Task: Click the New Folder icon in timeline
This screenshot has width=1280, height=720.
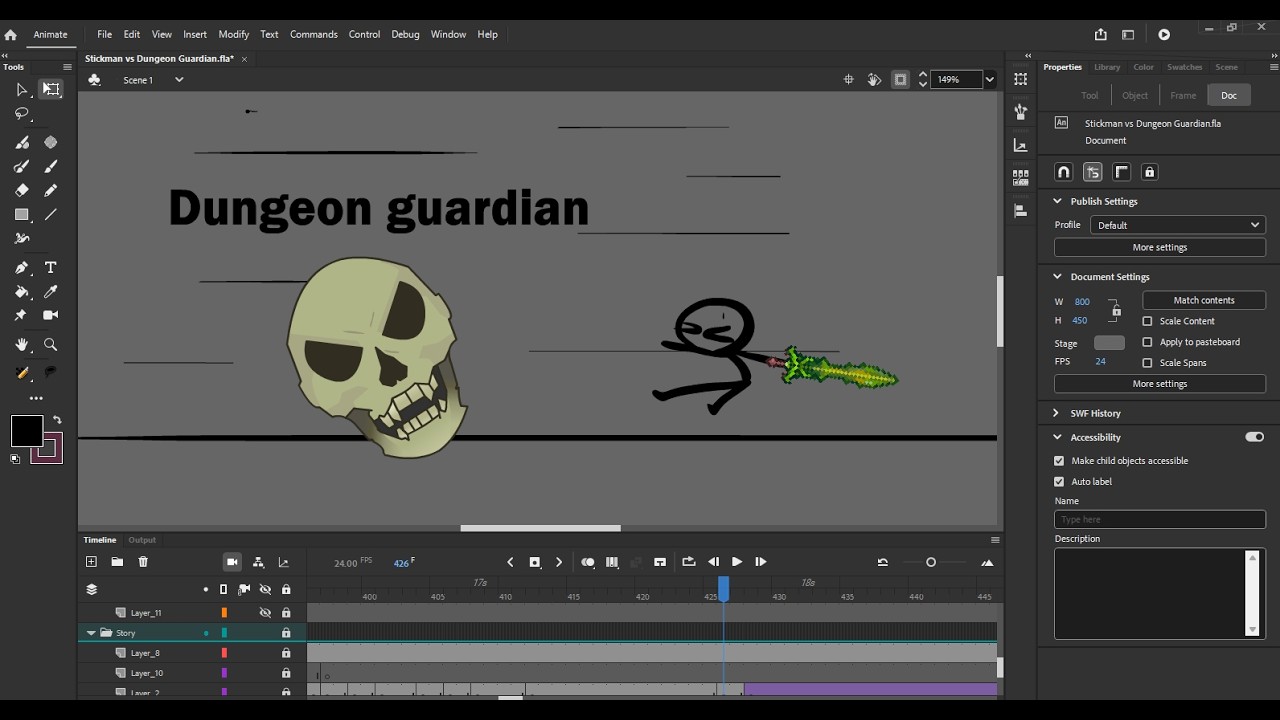Action: point(117,562)
